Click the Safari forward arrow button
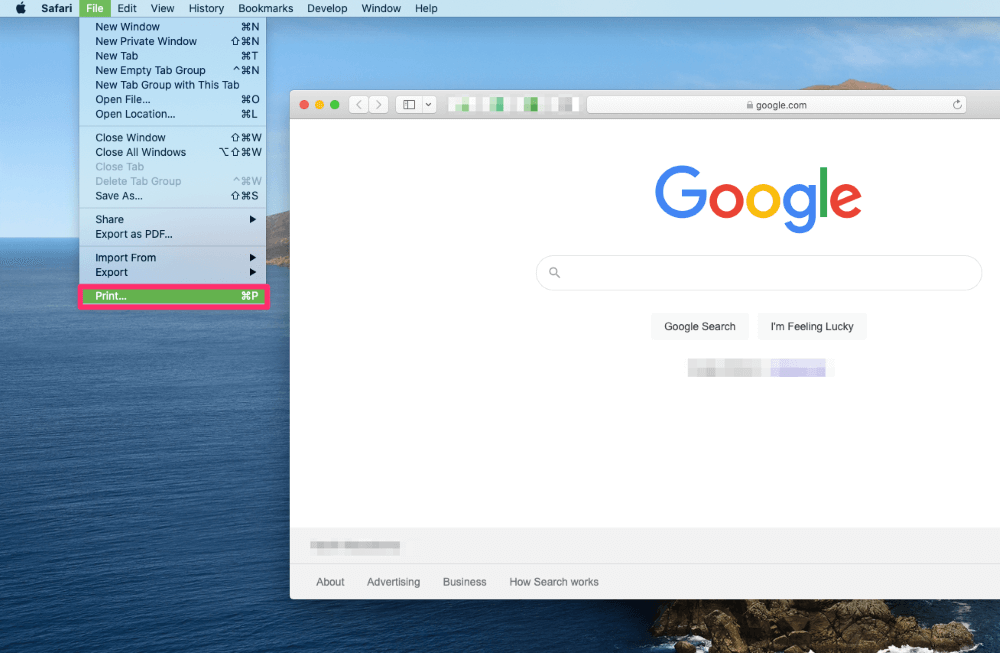This screenshot has height=653, width=1000. point(378,105)
